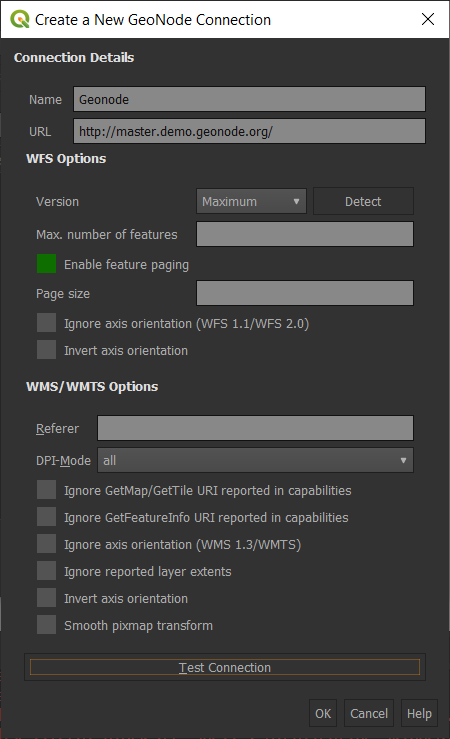Disable the Enable feature paging checkbox

point(47,264)
